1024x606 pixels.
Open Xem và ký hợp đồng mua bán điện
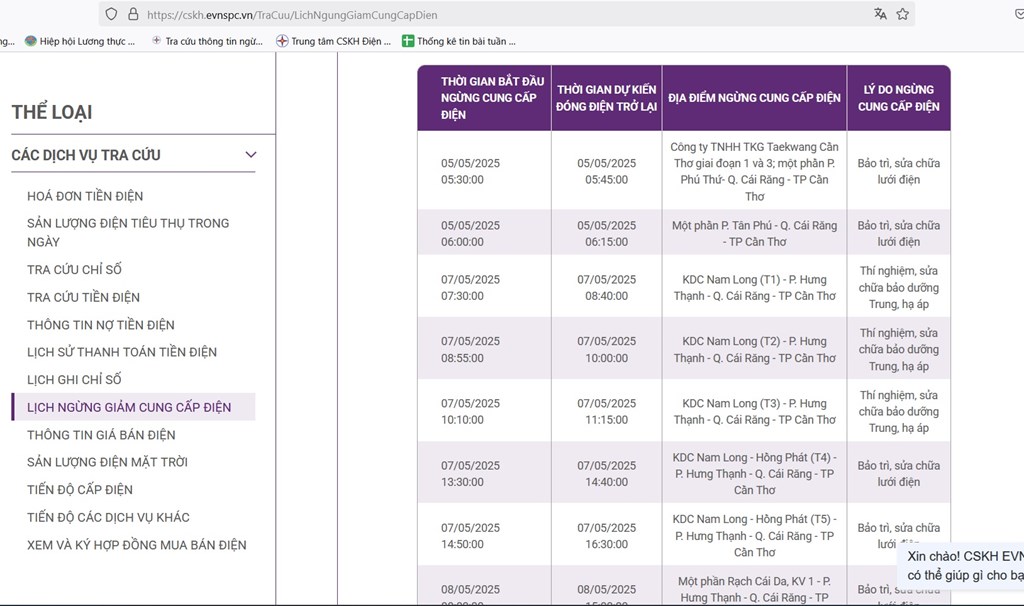(137, 545)
